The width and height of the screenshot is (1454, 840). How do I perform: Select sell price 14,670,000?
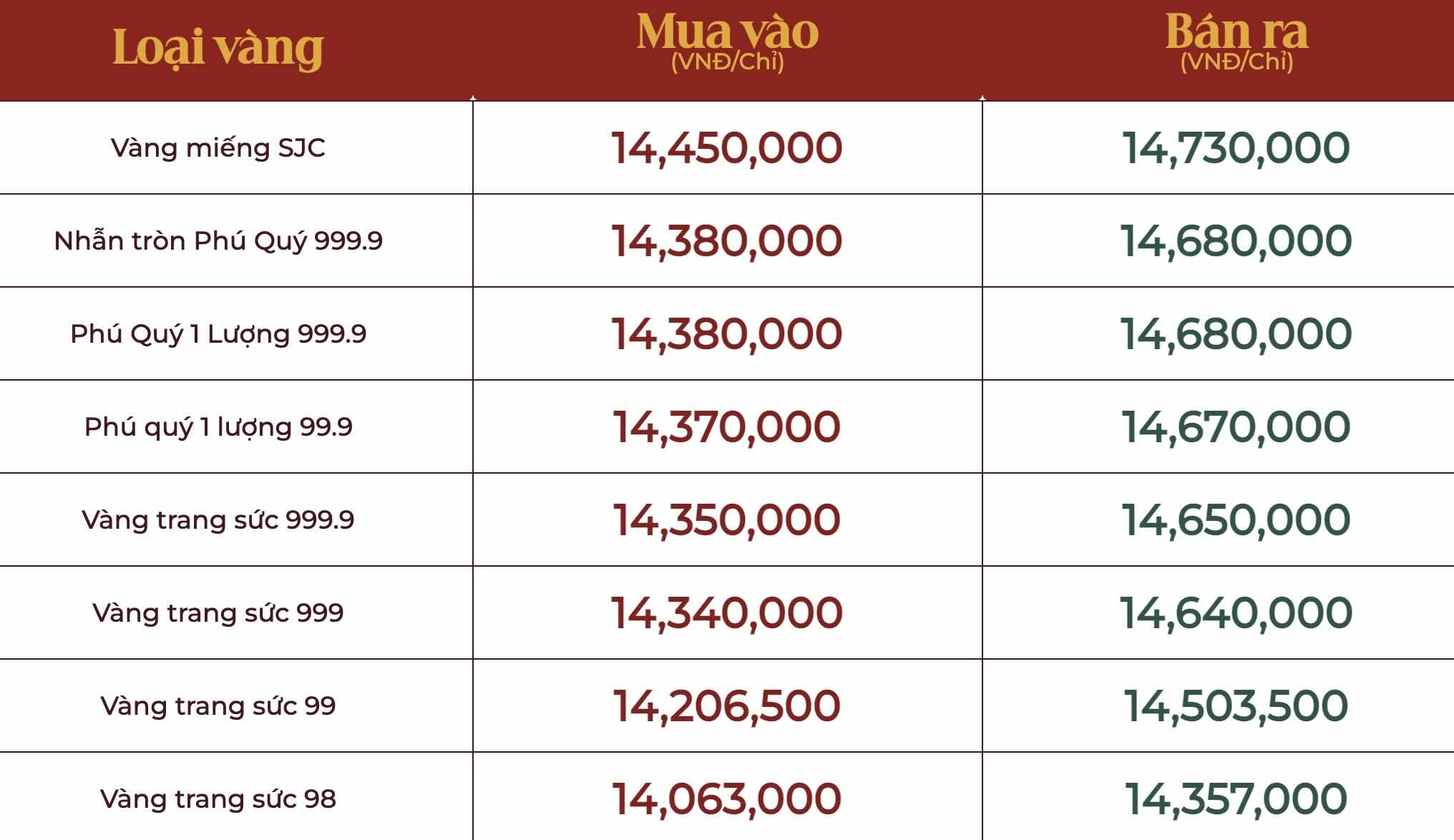coord(1236,427)
